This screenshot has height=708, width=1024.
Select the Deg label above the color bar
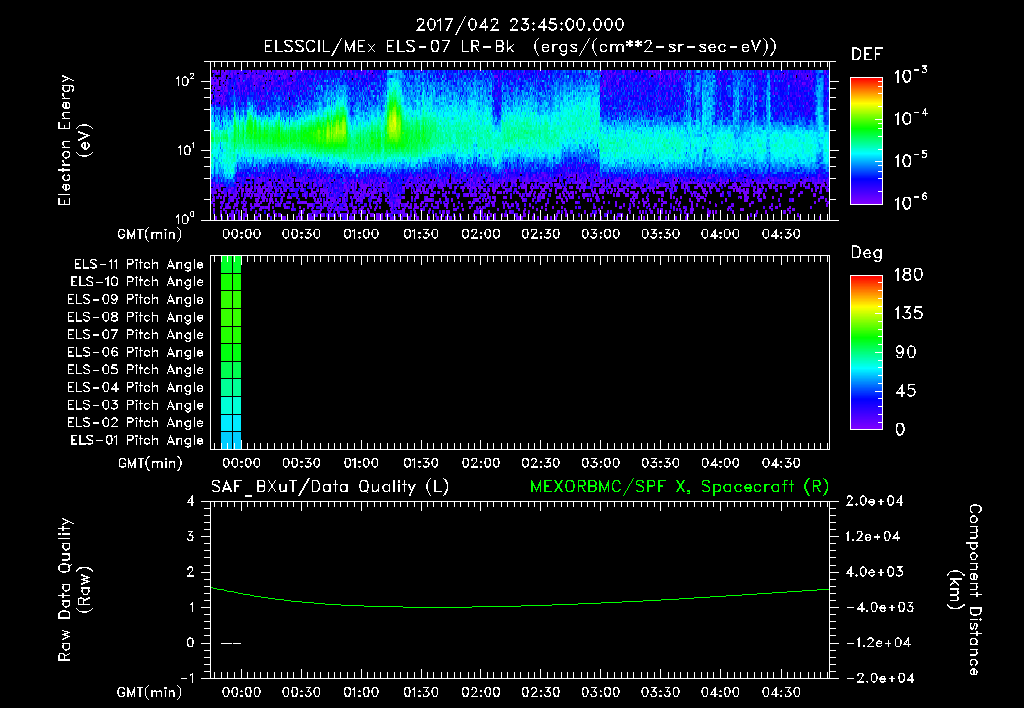point(867,253)
